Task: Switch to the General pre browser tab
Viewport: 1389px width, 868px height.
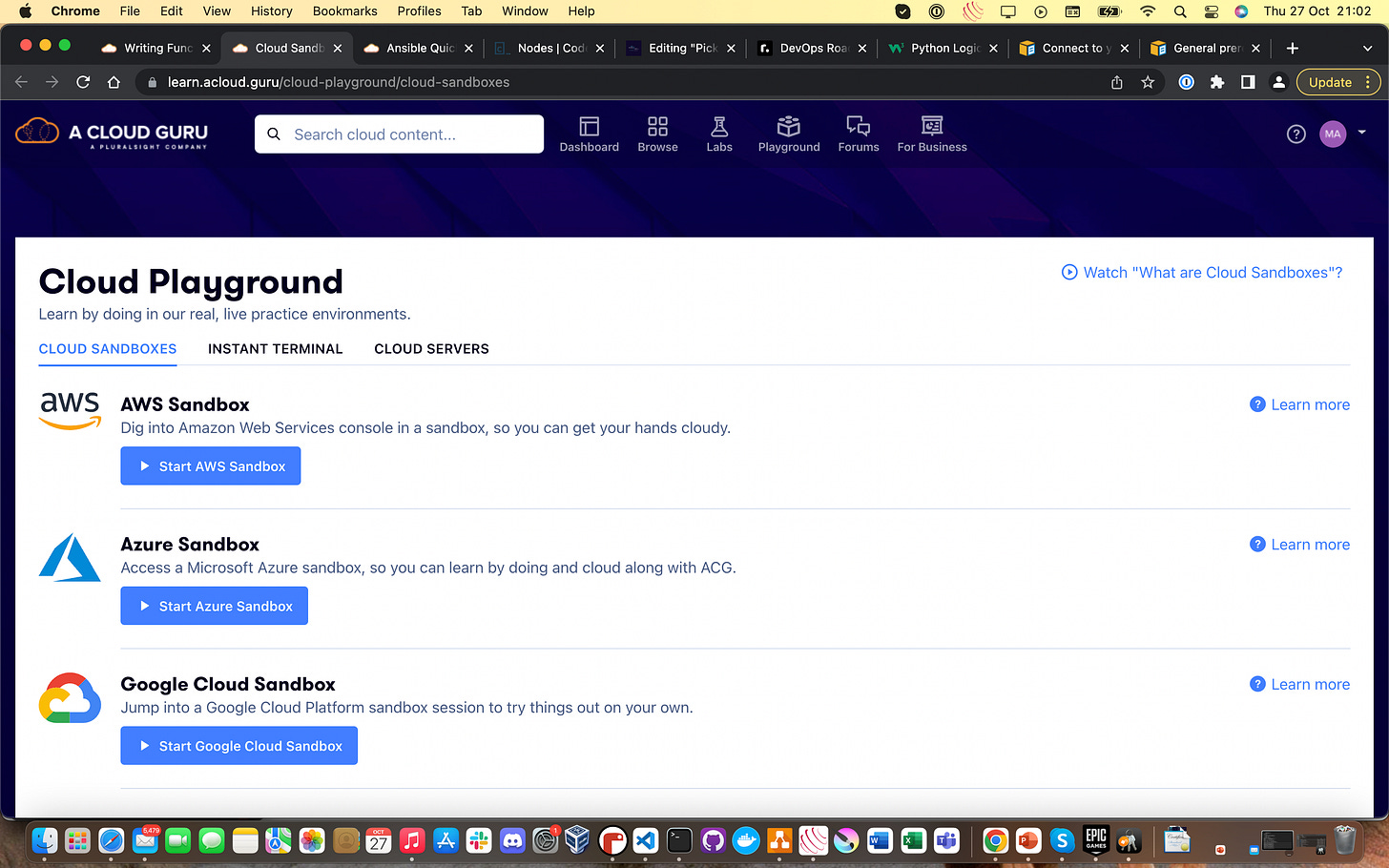Action: click(1206, 48)
